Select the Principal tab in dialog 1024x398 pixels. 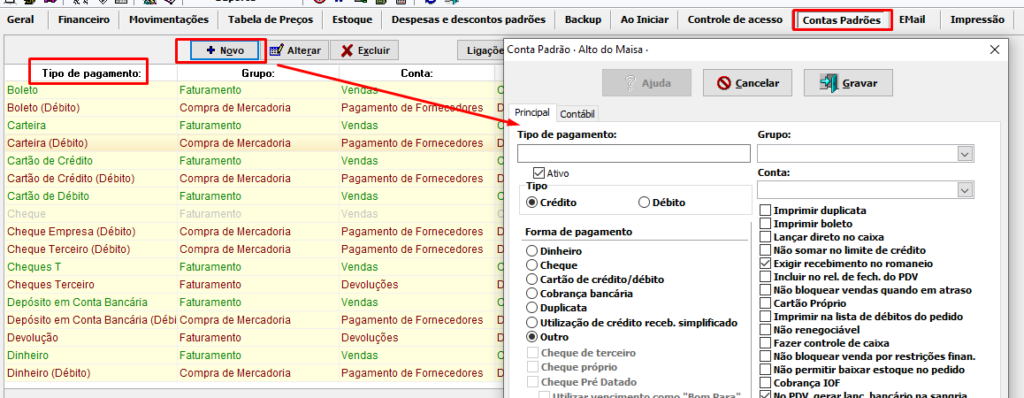[x=532, y=112]
